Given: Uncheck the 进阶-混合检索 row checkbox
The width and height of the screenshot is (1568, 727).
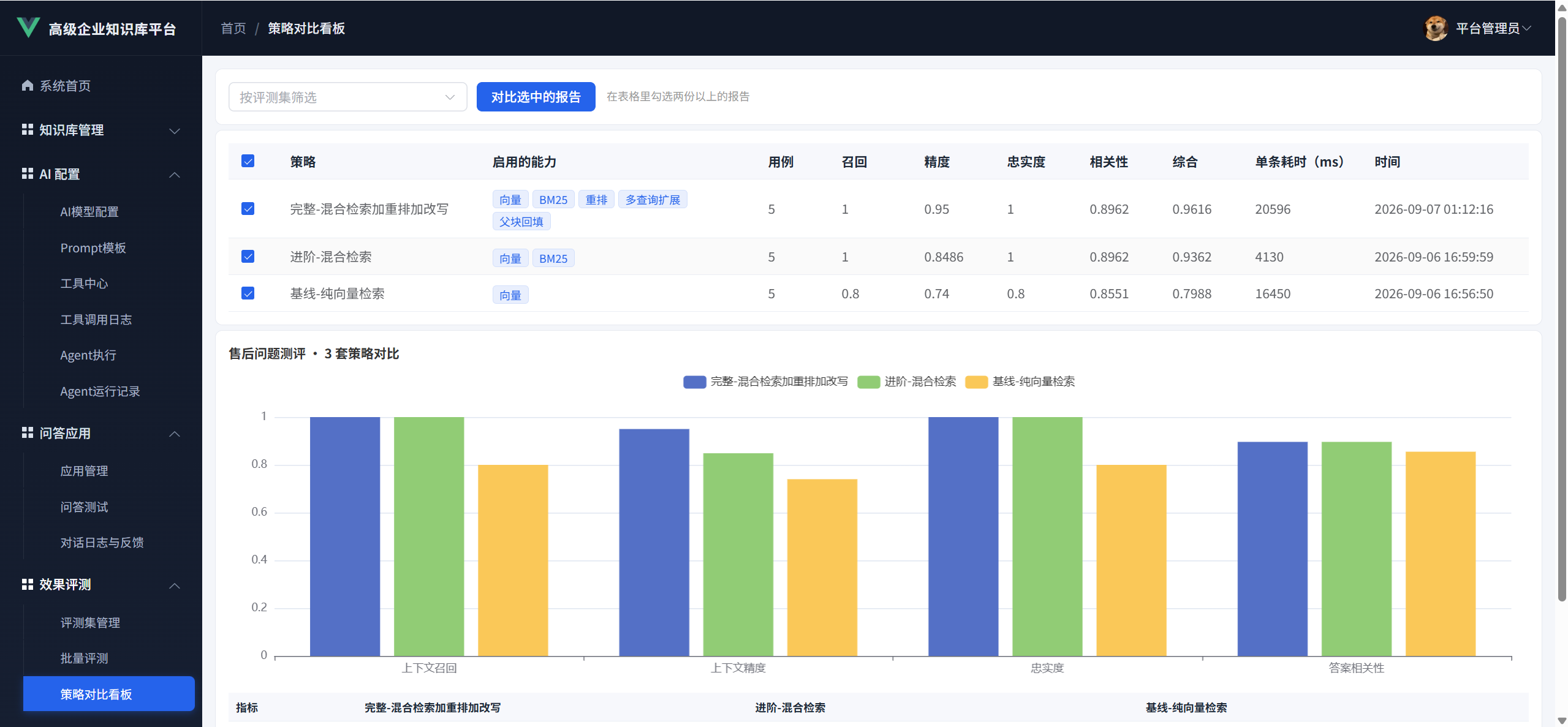Looking at the screenshot, I should coord(248,256).
